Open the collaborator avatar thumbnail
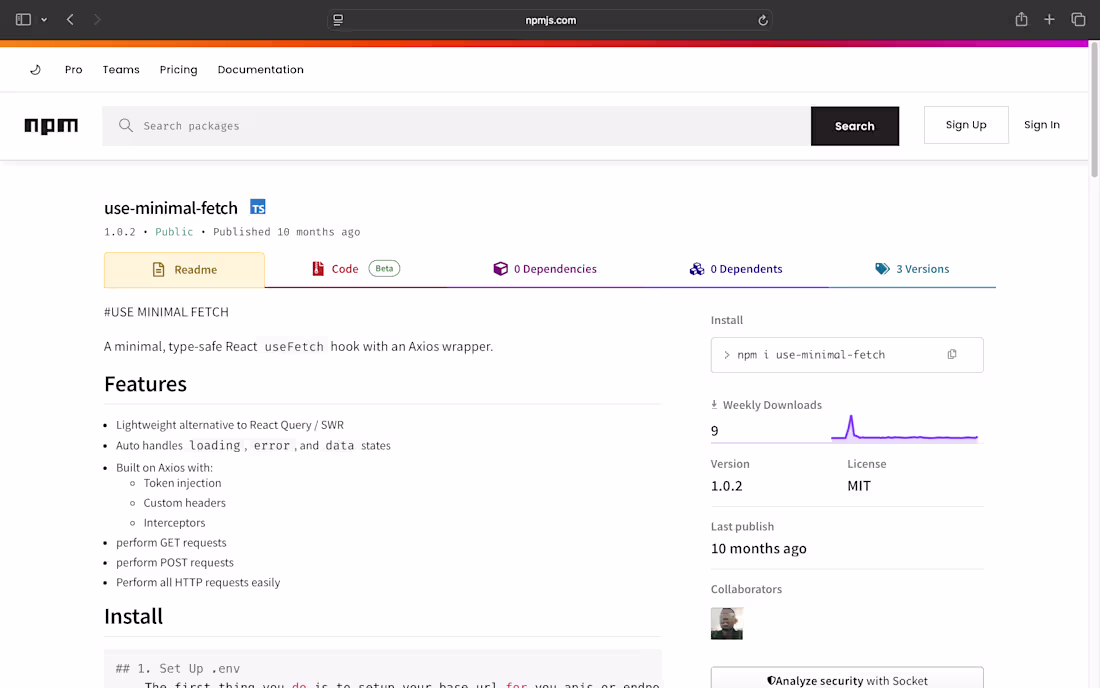Screen dimensions: 1100x688 (727, 623)
